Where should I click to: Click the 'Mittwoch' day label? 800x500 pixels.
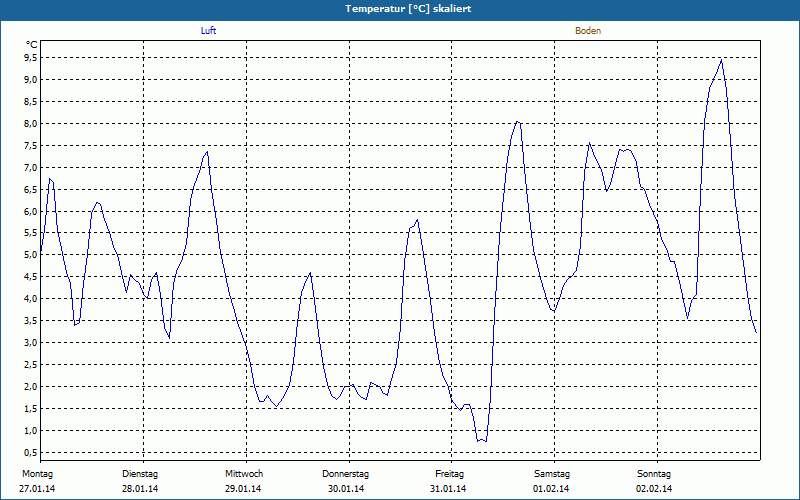click(x=244, y=474)
